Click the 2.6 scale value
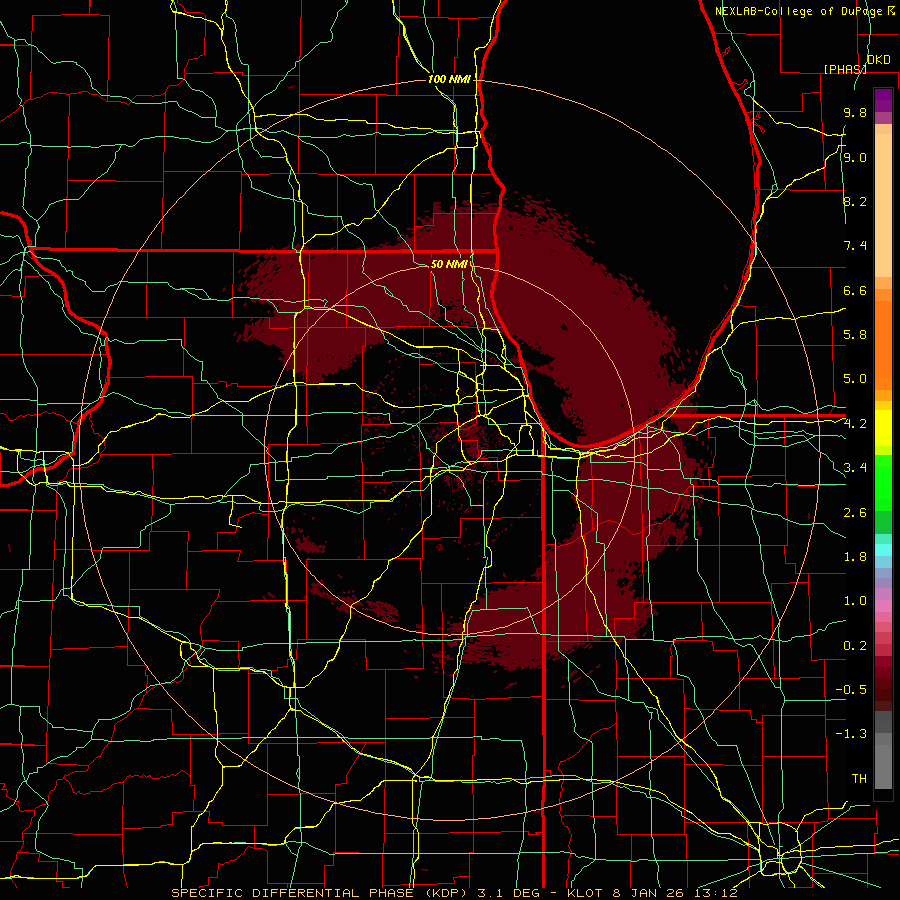 coord(855,513)
